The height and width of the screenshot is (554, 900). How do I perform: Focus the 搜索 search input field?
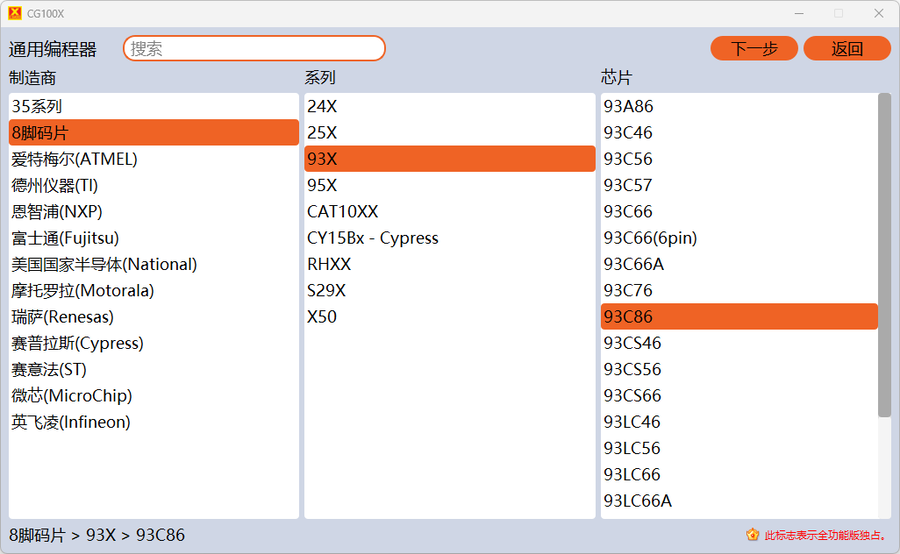pyautogui.click(x=254, y=48)
